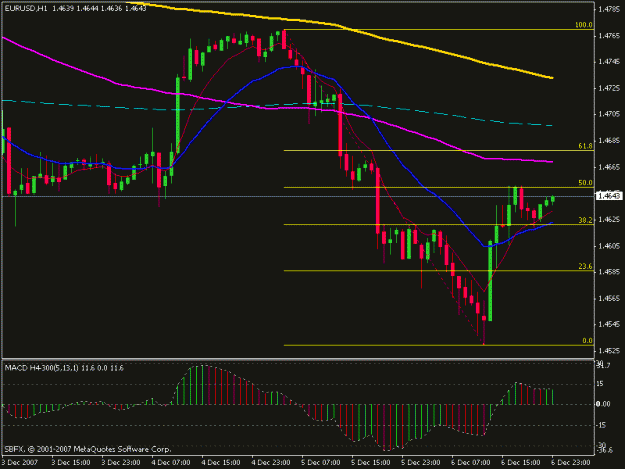Image resolution: width=625 pixels, height=469 pixels.
Task: Click the 6 Dec 15:00 time label
Action: (x=521, y=463)
